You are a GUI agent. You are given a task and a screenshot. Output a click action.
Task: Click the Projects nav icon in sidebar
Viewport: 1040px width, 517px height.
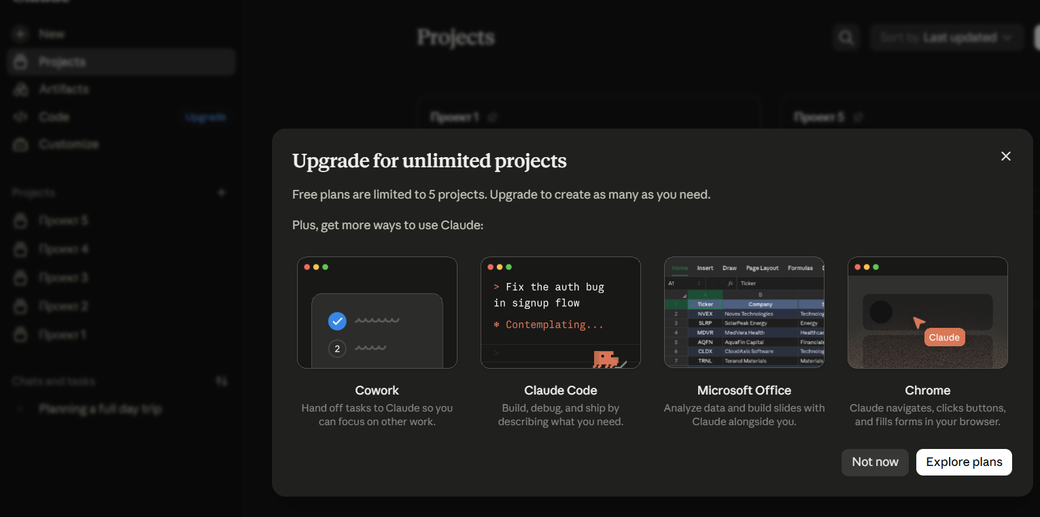pyautogui.click(x=21, y=62)
